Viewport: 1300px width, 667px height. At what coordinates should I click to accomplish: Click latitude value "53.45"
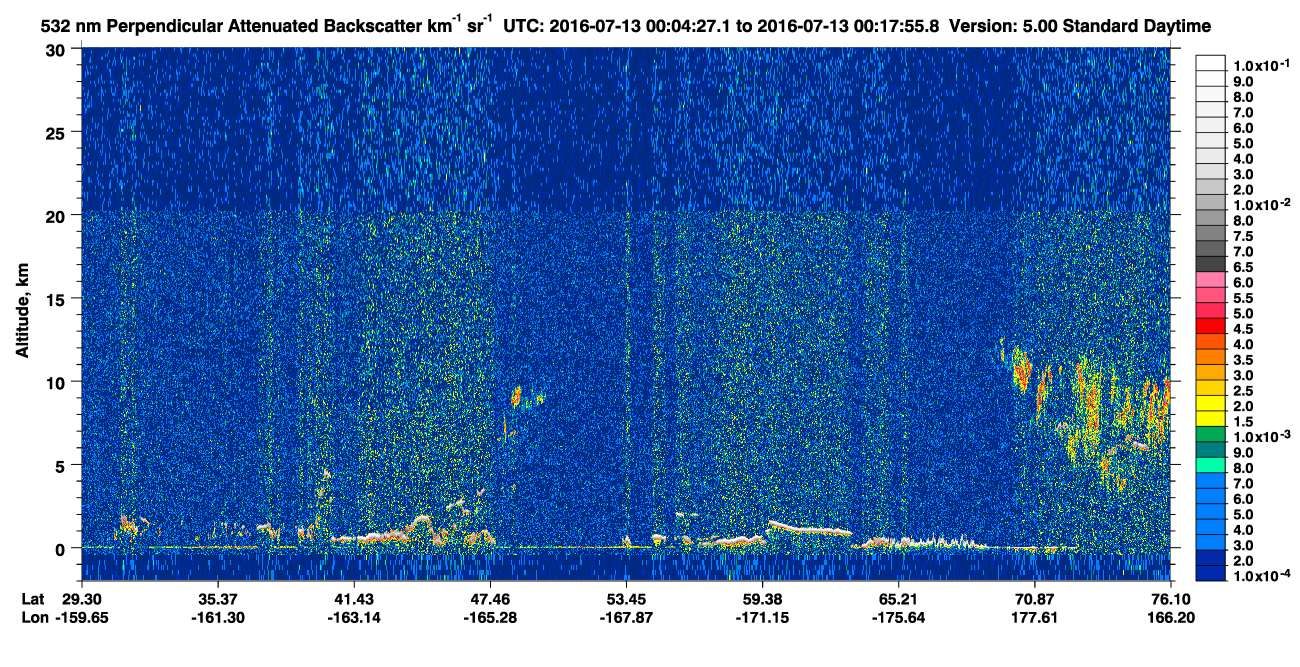click(x=626, y=598)
